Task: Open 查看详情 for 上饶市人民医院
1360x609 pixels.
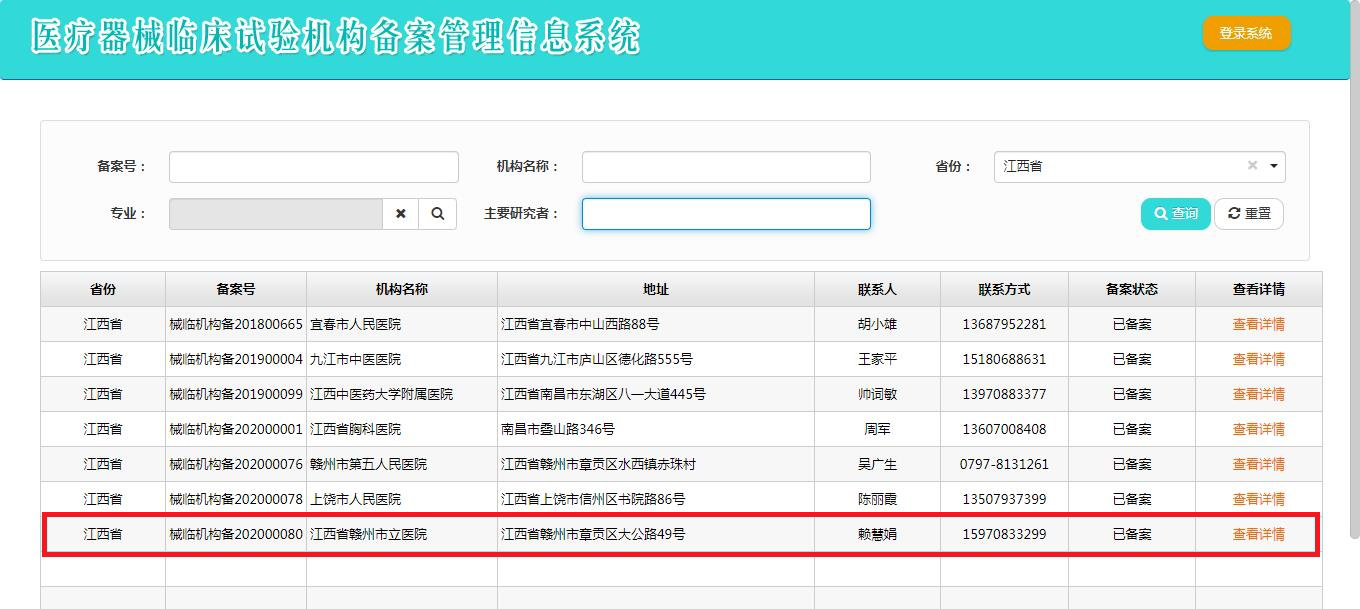Action: [1258, 499]
